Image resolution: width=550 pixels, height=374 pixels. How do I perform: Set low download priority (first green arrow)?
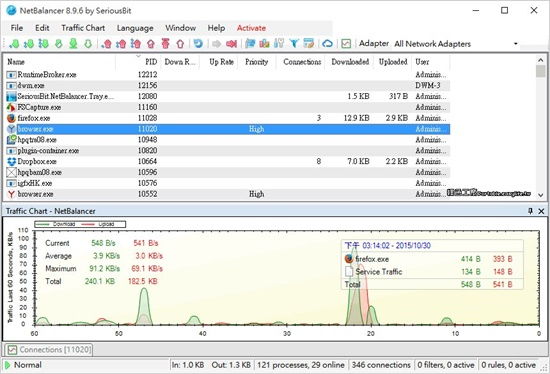(14, 44)
